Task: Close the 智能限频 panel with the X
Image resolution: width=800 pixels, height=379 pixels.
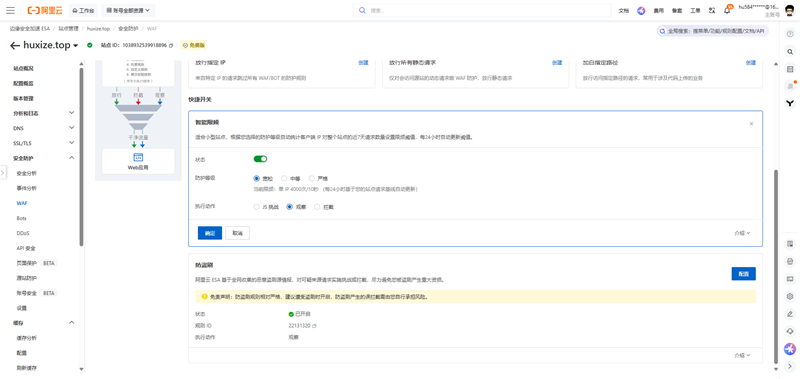Action: point(751,123)
